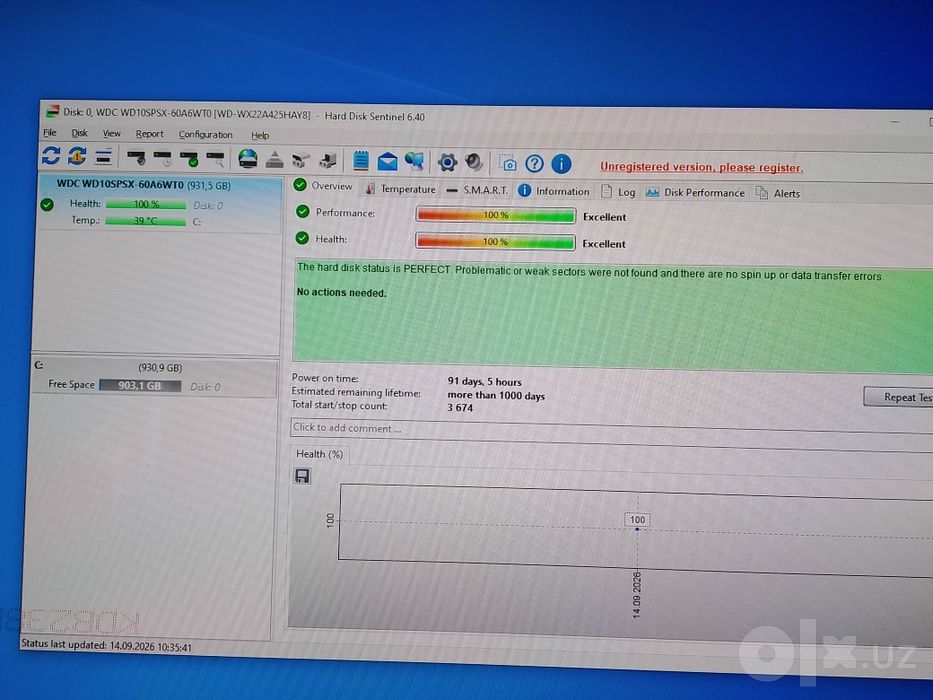Click the '91 days, 5 hours' value

click(484, 382)
